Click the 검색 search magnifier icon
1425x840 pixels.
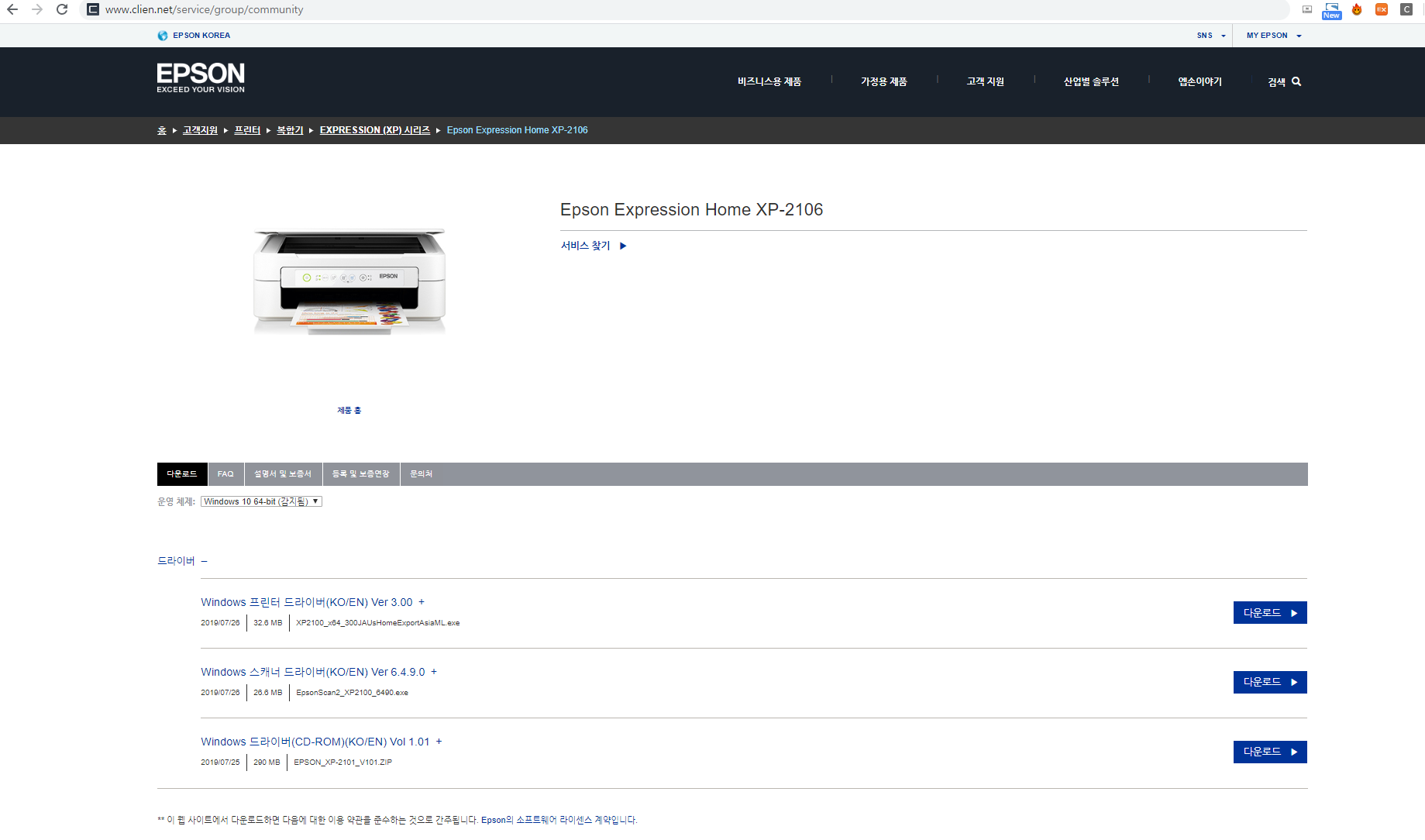click(x=1296, y=81)
